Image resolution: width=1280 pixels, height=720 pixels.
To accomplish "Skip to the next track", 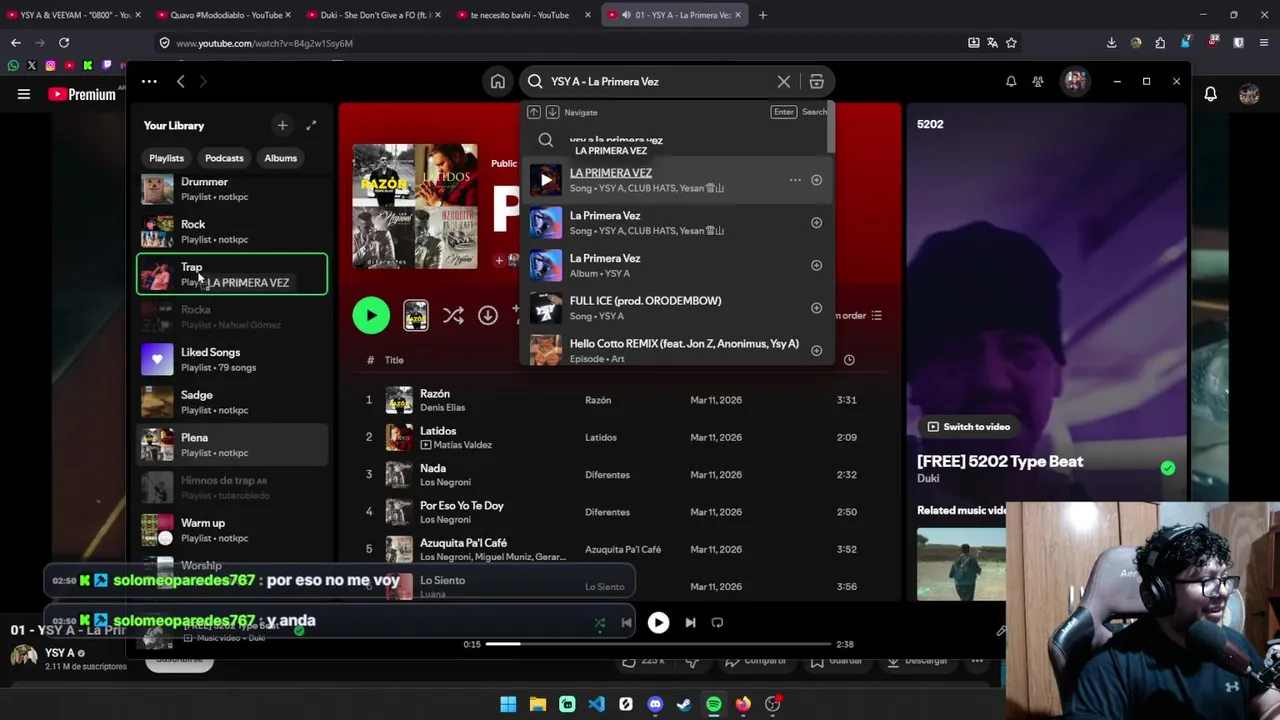I will (x=690, y=623).
